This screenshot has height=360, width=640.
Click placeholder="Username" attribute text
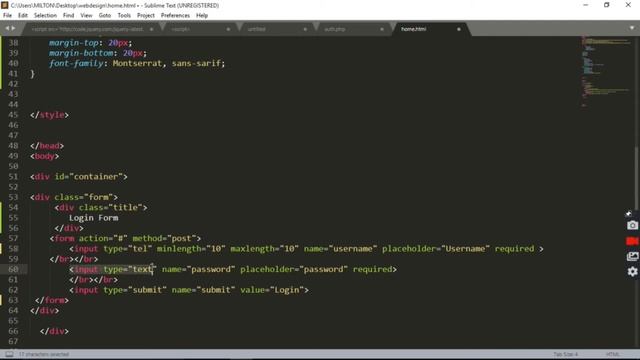coord(436,249)
